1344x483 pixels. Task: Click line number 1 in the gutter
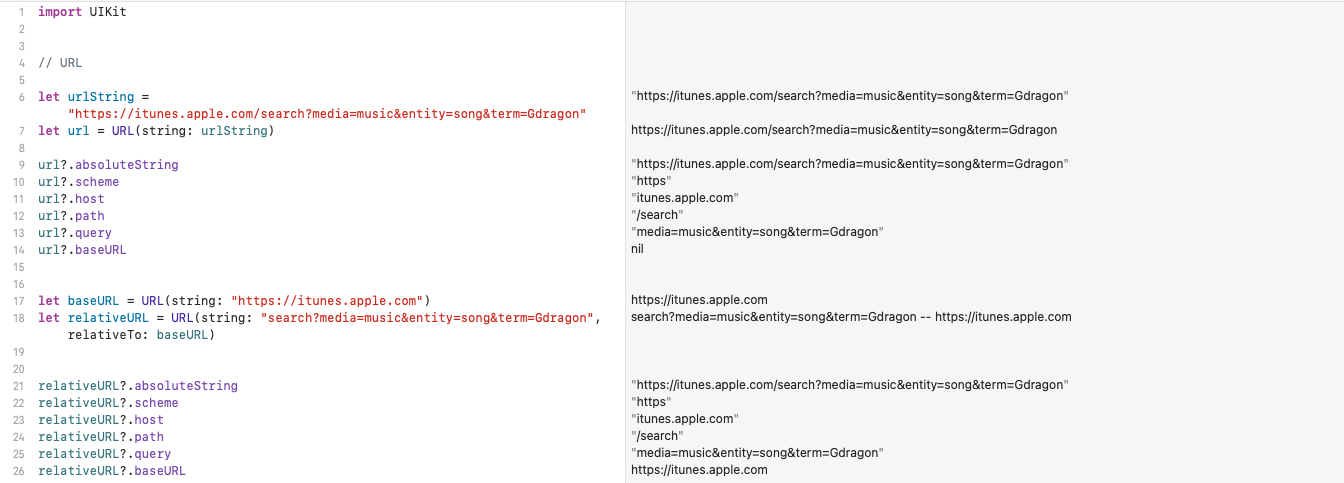click(x=21, y=12)
